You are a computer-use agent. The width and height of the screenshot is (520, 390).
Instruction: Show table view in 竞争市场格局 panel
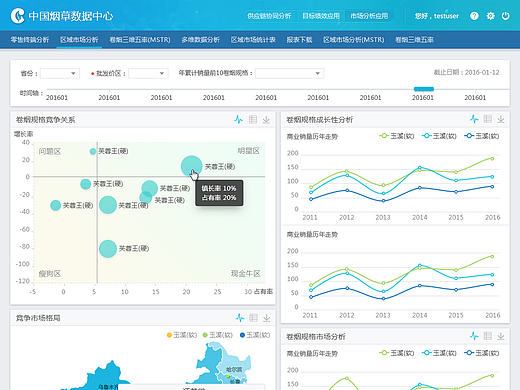coord(253,318)
